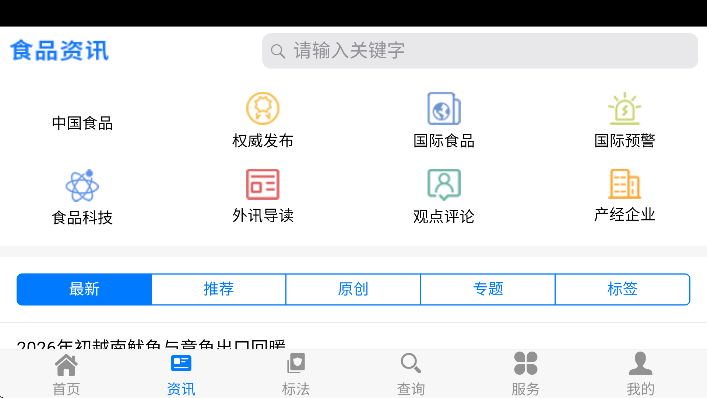This screenshot has height=398, width=707.
Task: Select the 最新 tab
Action: point(84,289)
